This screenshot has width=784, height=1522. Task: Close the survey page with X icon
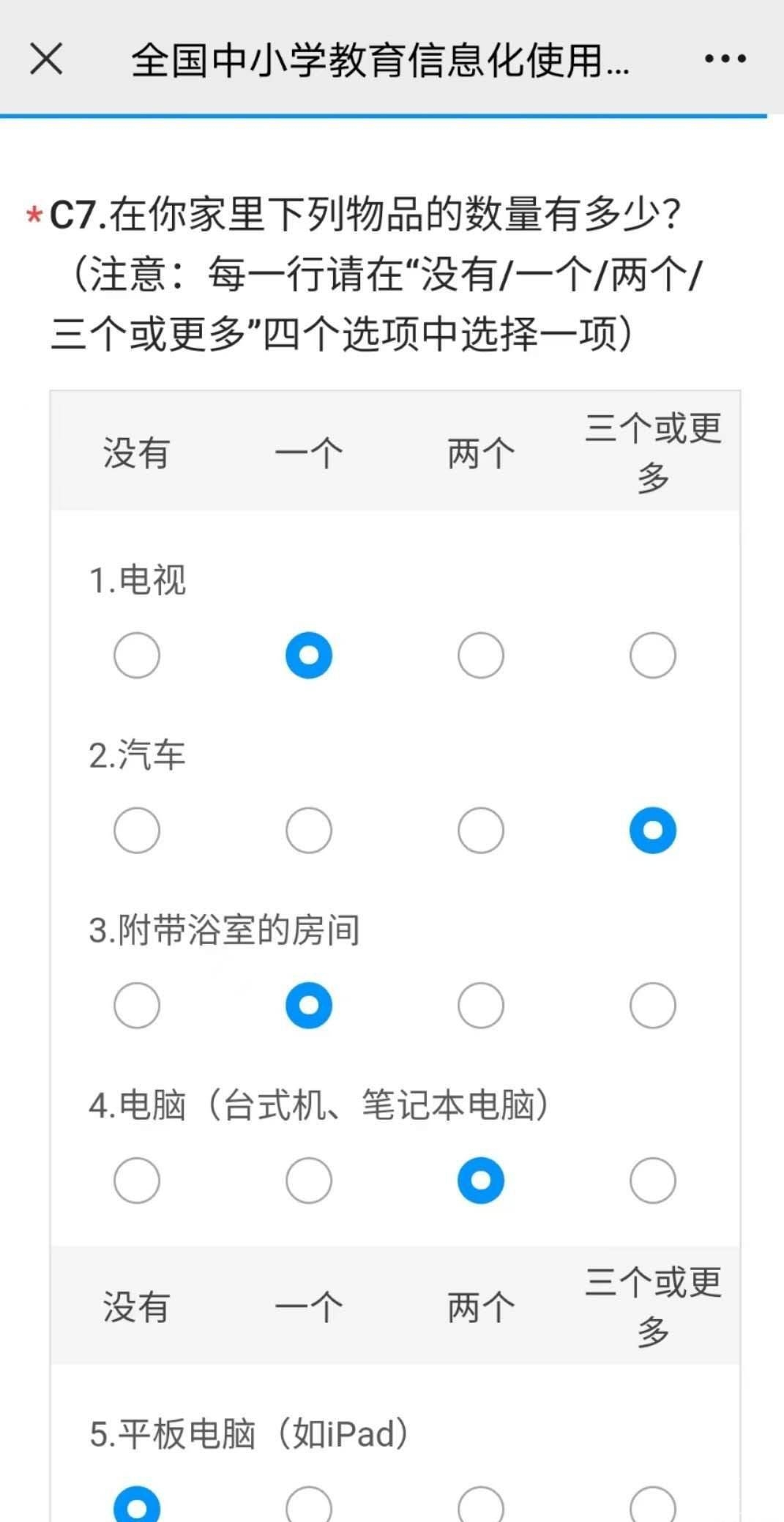46,59
